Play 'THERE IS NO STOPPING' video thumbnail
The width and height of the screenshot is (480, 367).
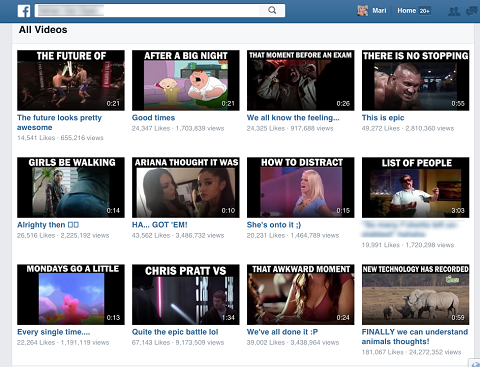416,80
